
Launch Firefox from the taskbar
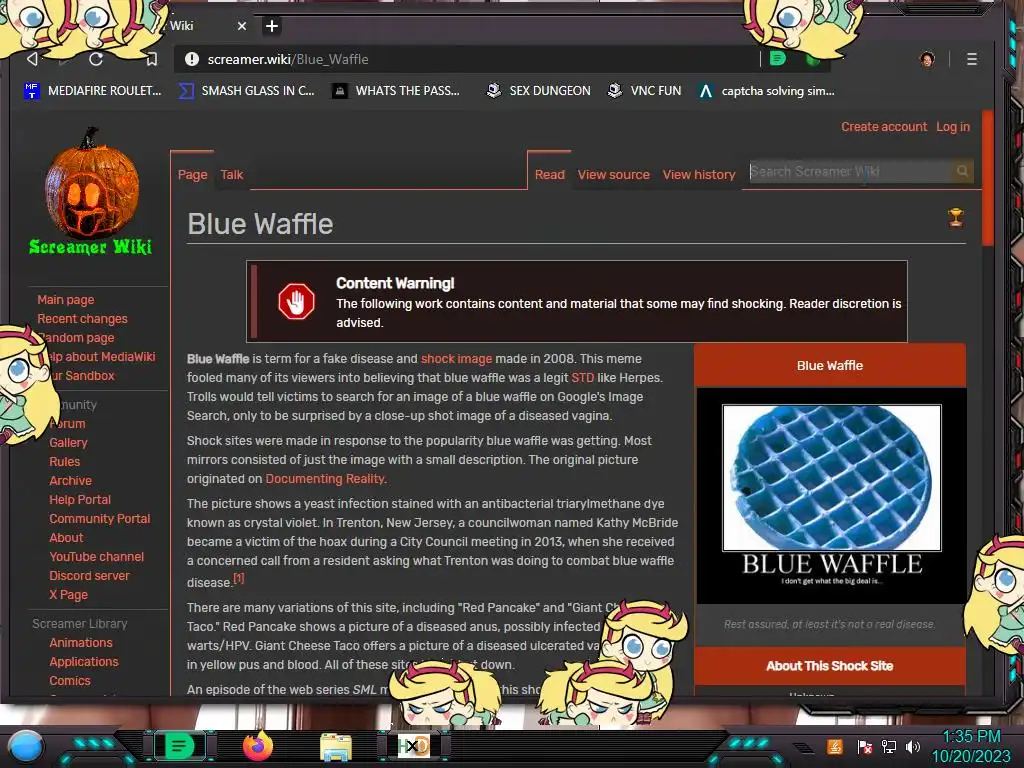[257, 746]
